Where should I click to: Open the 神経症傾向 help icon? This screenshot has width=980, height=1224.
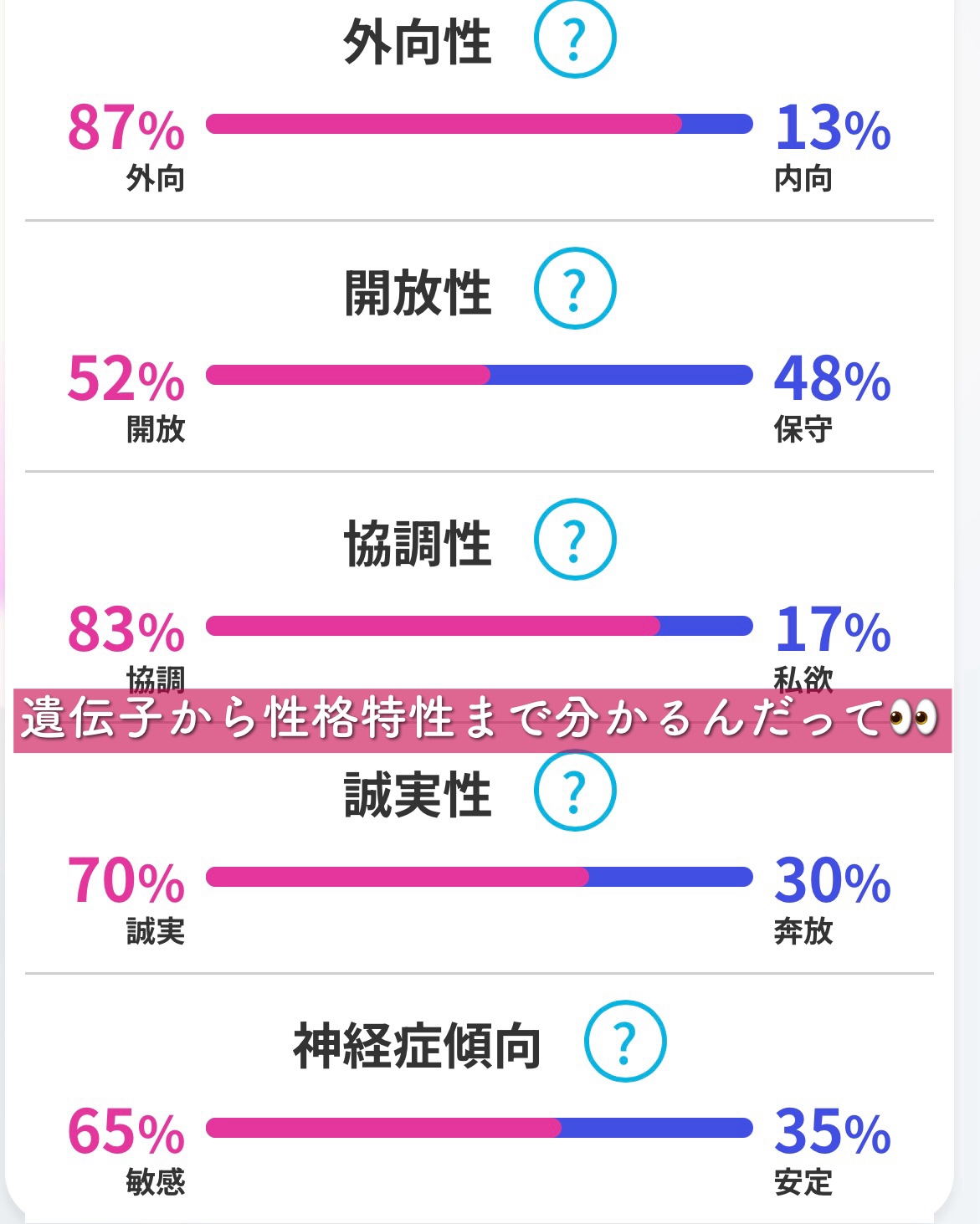point(625,1042)
